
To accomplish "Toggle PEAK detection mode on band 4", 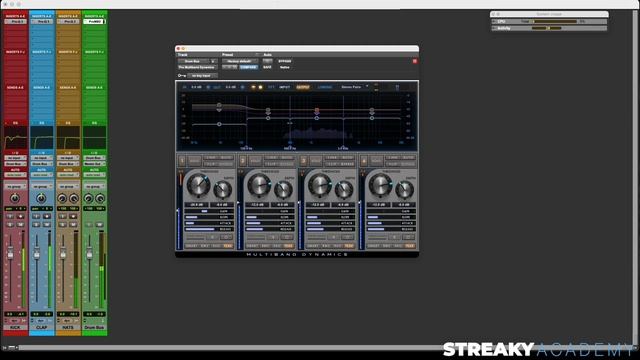I will pos(409,246).
